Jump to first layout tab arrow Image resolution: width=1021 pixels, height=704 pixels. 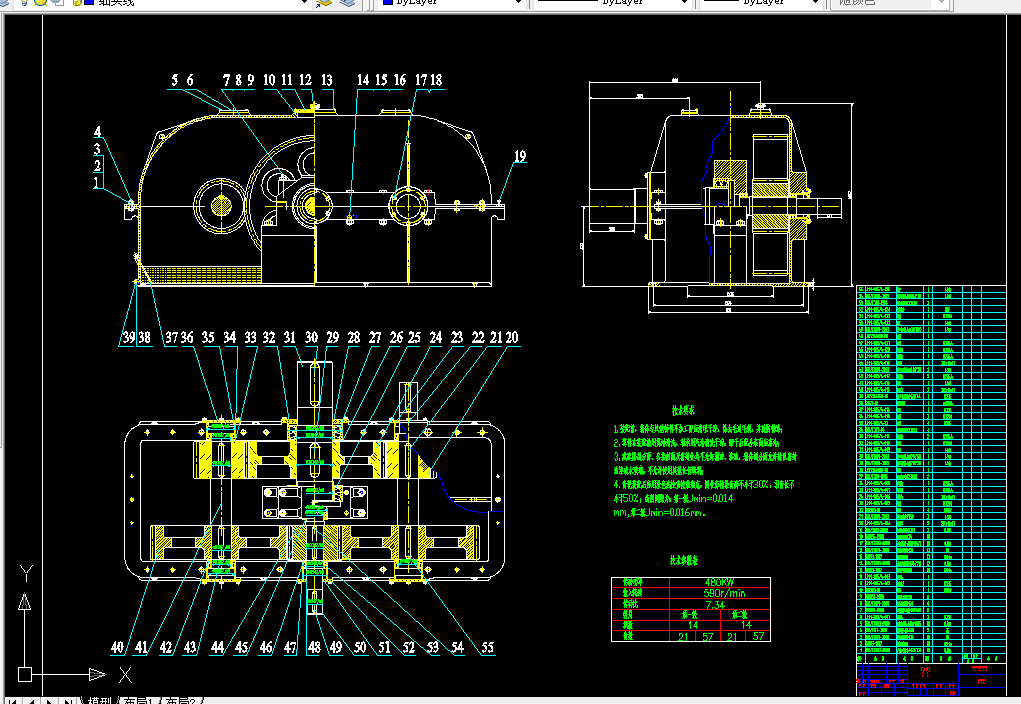click(x=14, y=701)
